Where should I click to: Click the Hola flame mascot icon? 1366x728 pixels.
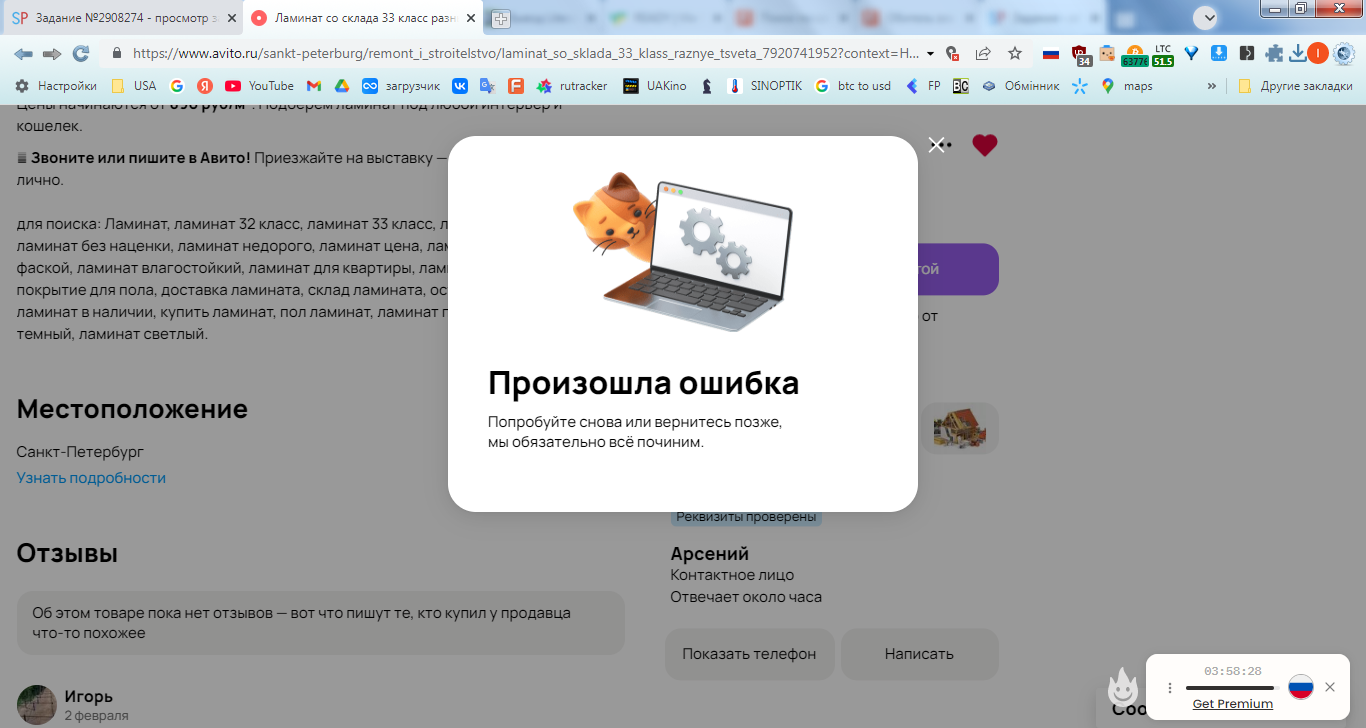[x=1123, y=687]
